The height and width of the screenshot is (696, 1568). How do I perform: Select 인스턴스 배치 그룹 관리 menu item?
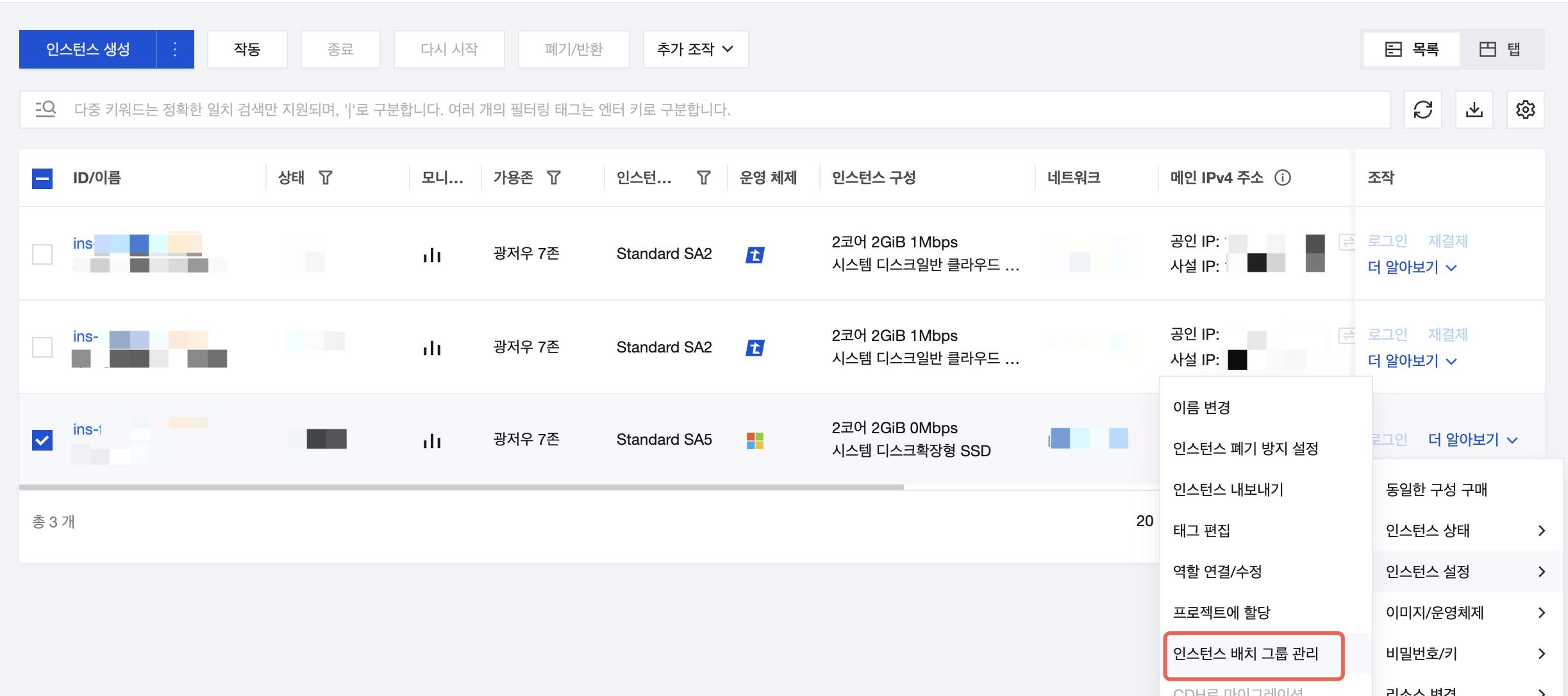[1246, 654]
